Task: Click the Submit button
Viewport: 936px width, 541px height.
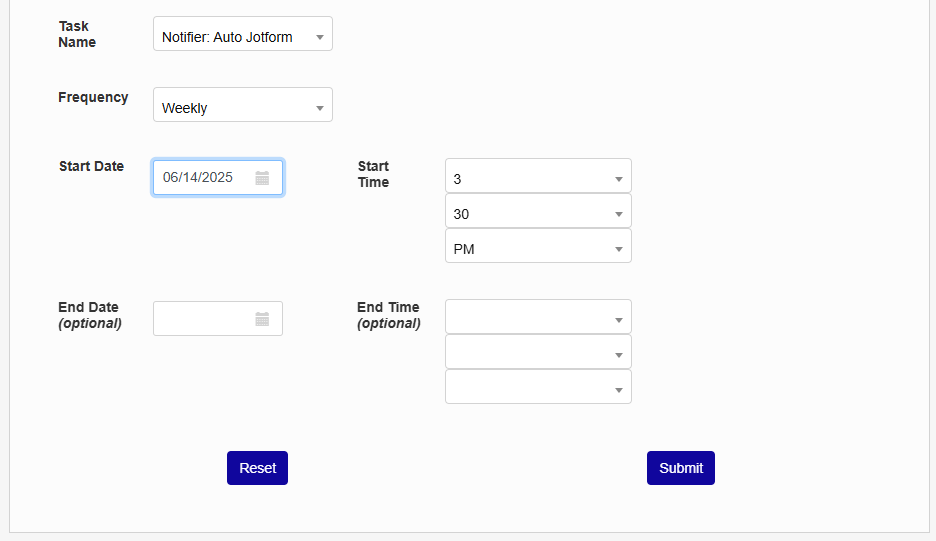Action: click(x=681, y=468)
